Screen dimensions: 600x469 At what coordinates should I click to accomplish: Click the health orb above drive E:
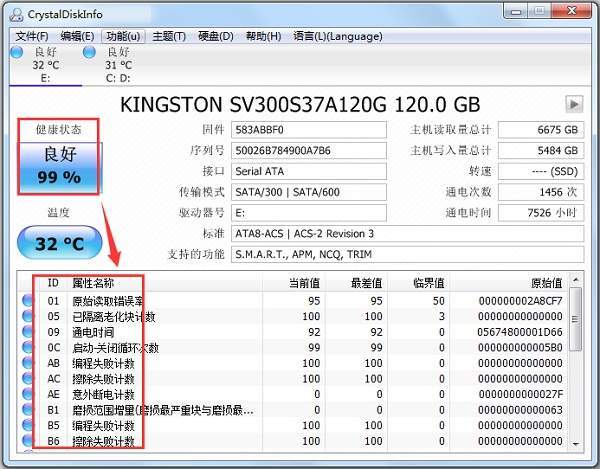[x=16, y=51]
